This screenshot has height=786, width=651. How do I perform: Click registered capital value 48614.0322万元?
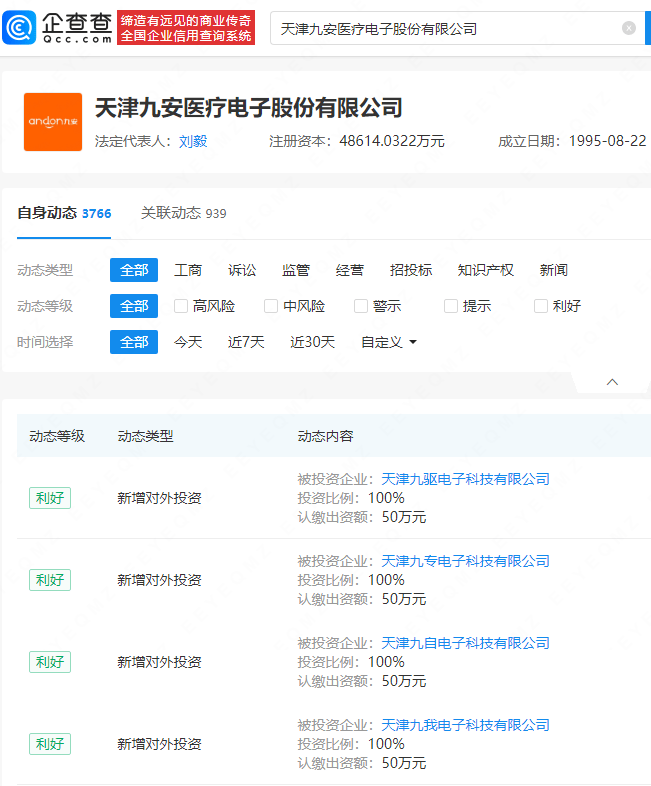(x=392, y=141)
